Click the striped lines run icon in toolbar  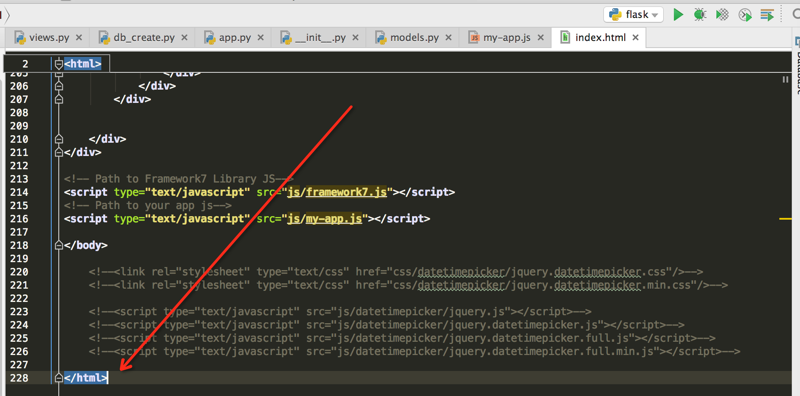pos(767,14)
